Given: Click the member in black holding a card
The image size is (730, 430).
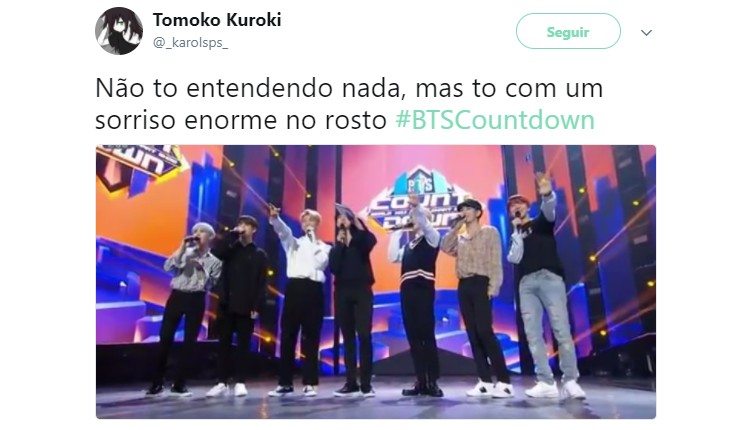Looking at the screenshot, I should tap(352, 300).
